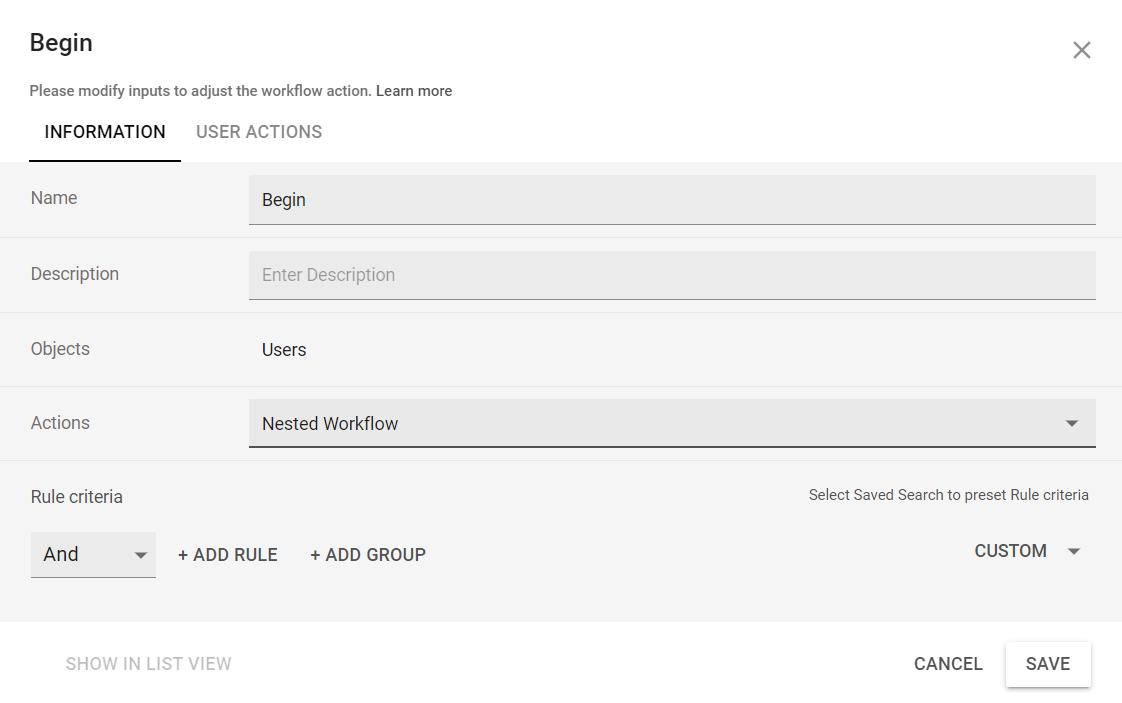Open the Learn more link

413,91
